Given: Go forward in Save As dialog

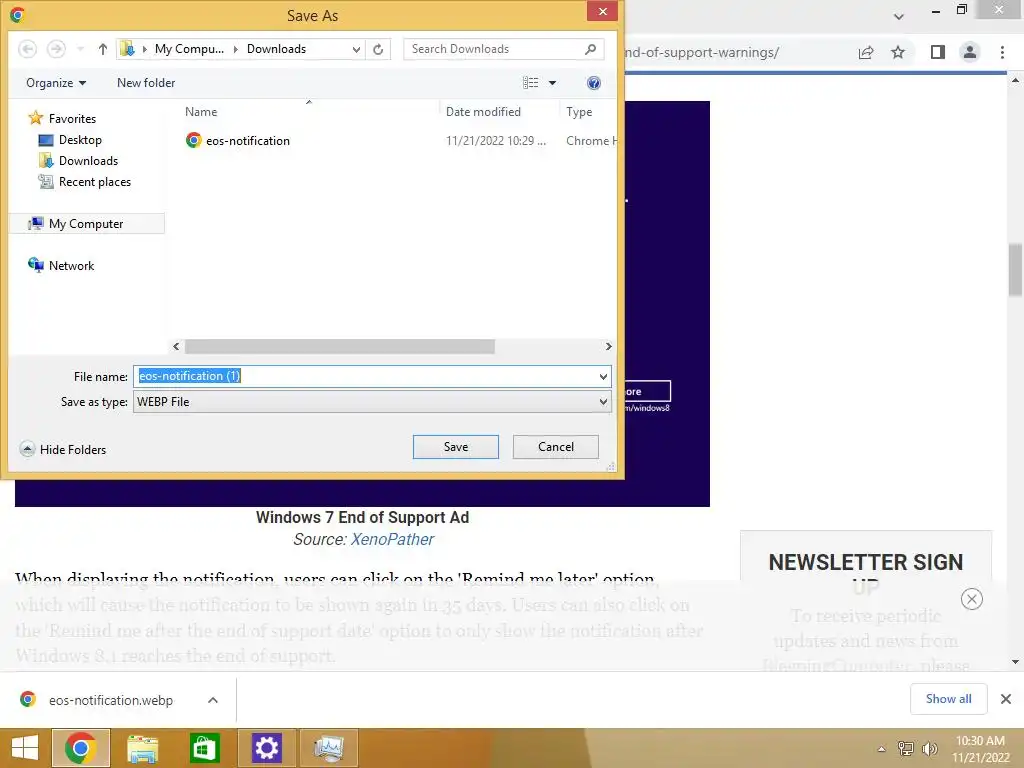Looking at the screenshot, I should pyautogui.click(x=56, y=49).
